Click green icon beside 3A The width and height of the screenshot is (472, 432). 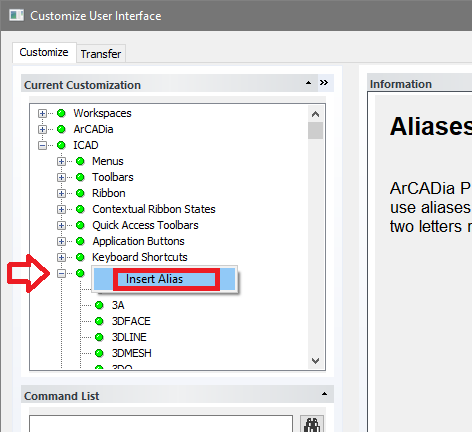(x=99, y=305)
